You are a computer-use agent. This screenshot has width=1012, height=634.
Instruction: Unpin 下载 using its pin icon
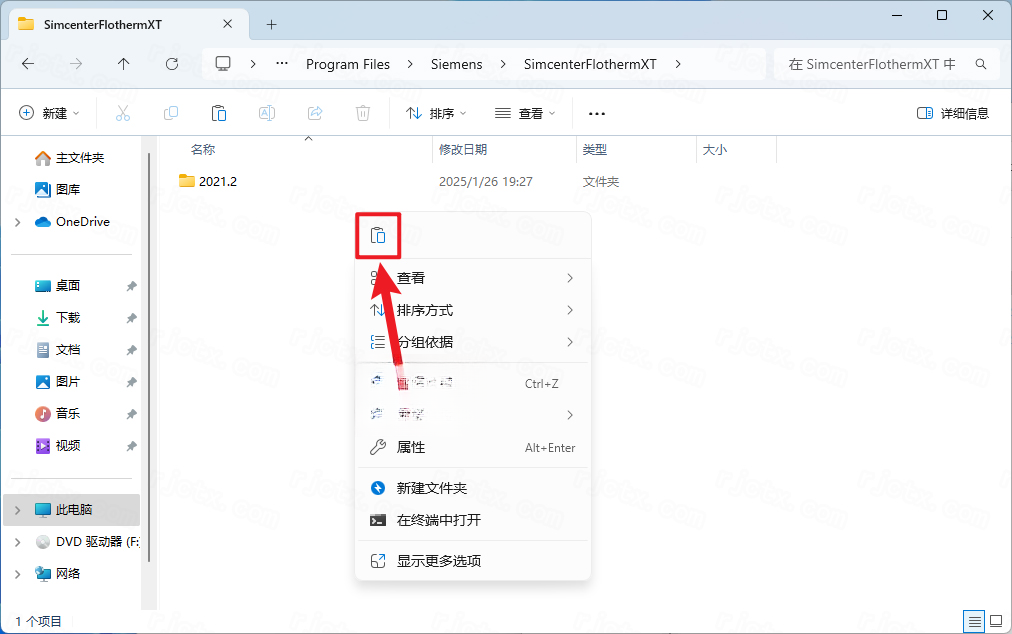tap(132, 318)
